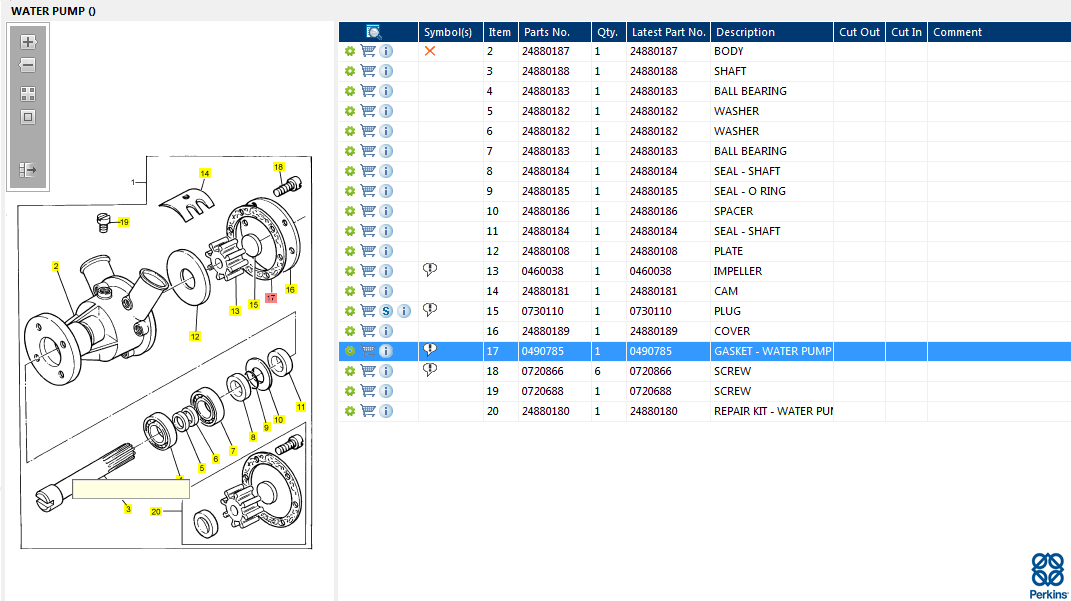Add REPAIR KIT item 20 to cart
Screen dimensions: 1071x601
(368, 411)
